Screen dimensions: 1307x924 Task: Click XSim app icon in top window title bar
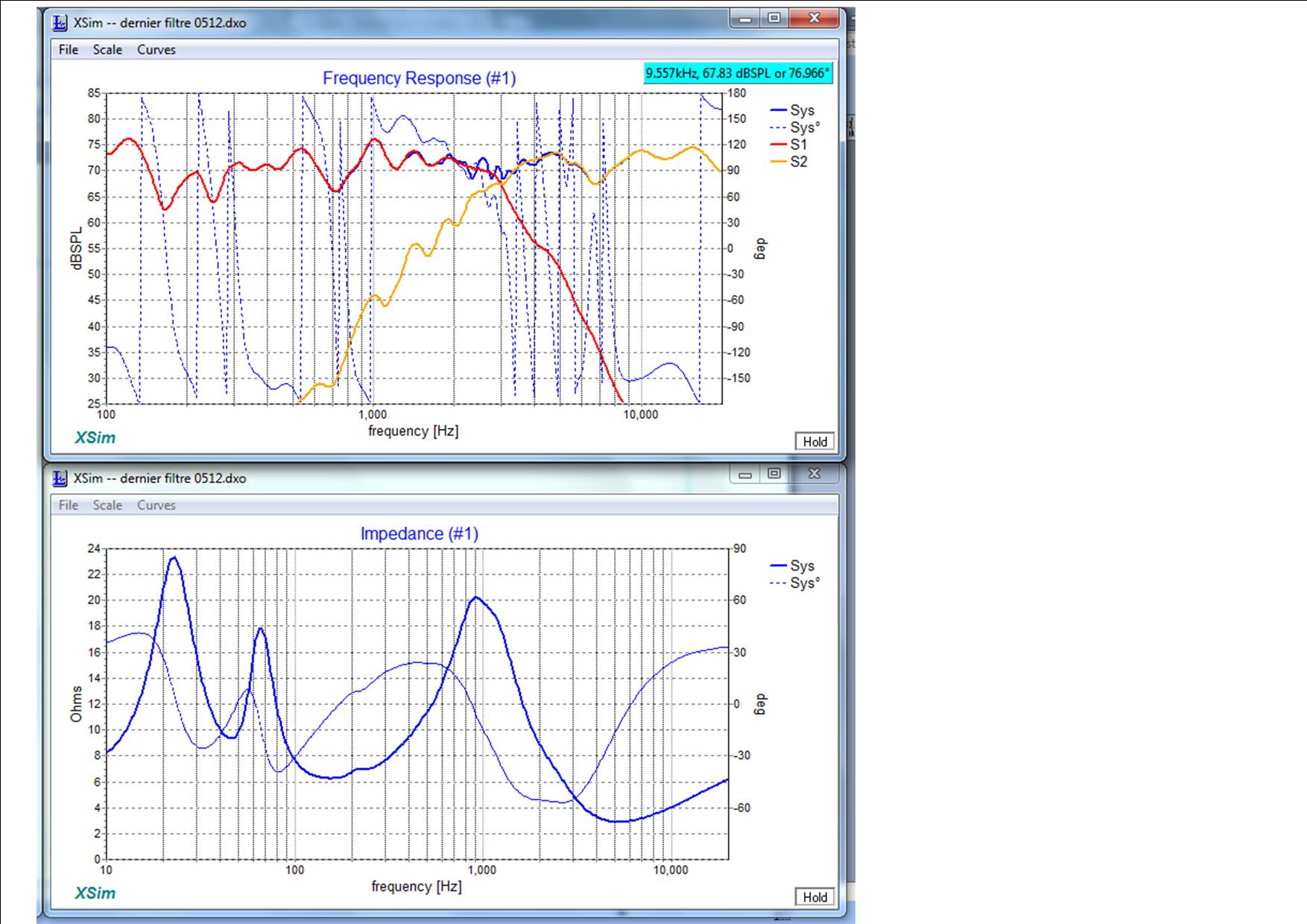click(60, 22)
